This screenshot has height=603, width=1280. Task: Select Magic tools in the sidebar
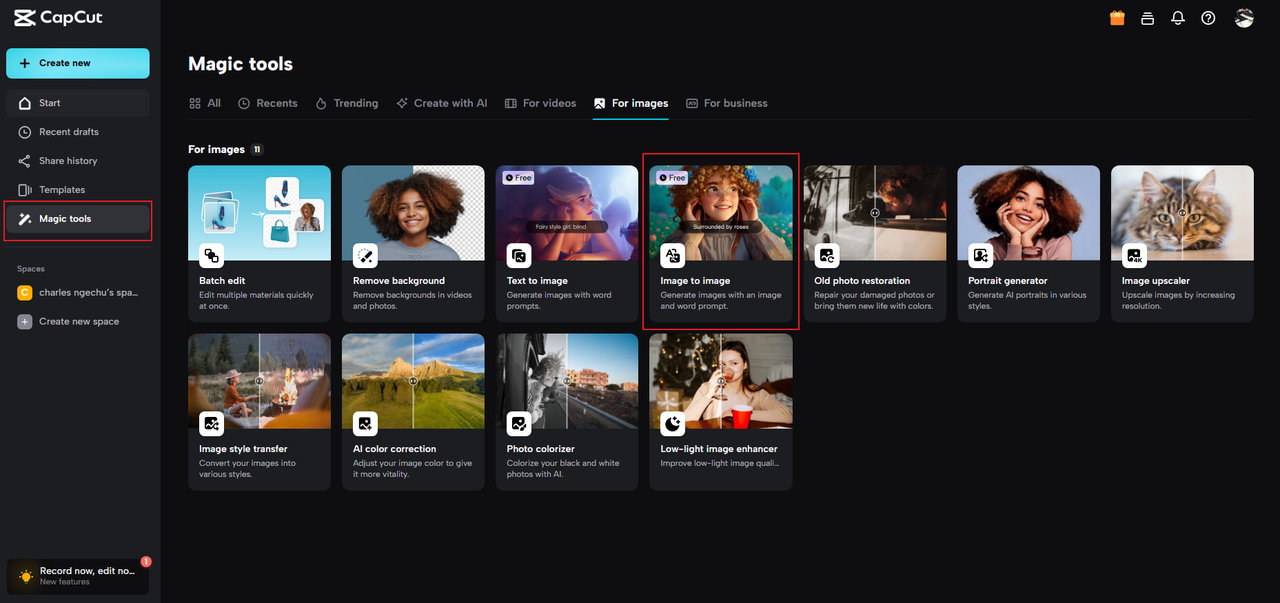click(x=78, y=219)
